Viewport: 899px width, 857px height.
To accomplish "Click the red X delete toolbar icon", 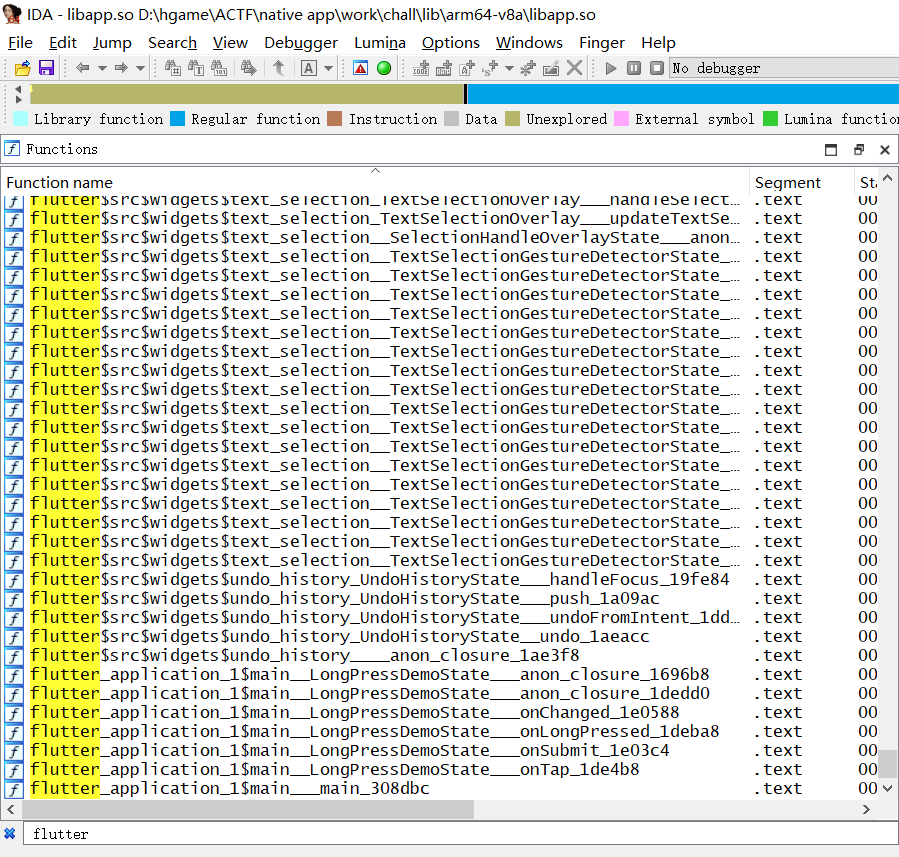I will point(575,68).
